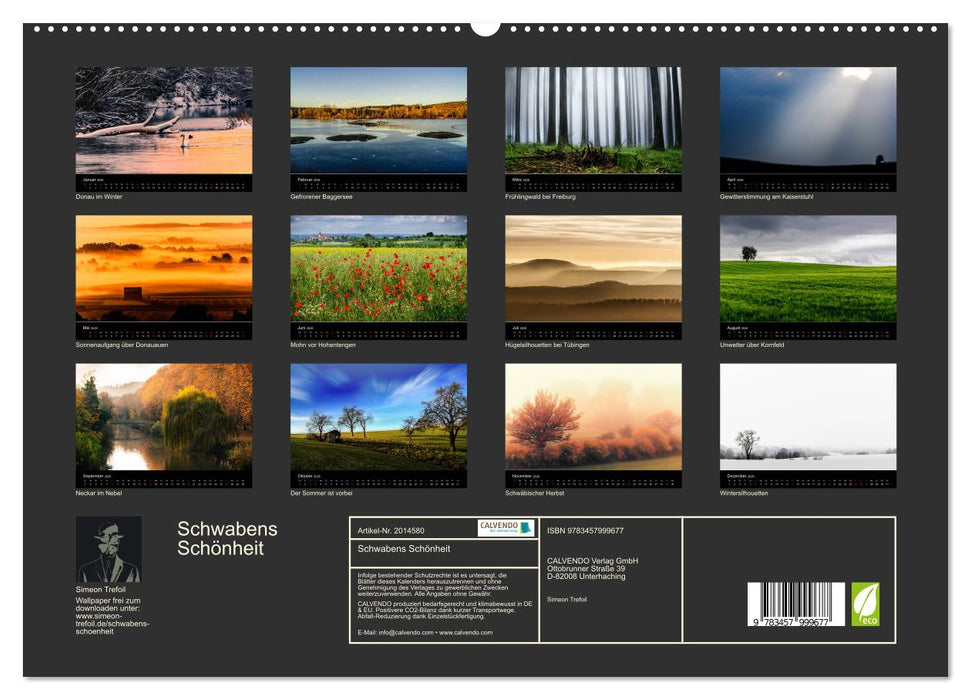The image size is (971, 700).
Task: Select Hügelsilhouetten bei Tübingen image
Action: 593,269
